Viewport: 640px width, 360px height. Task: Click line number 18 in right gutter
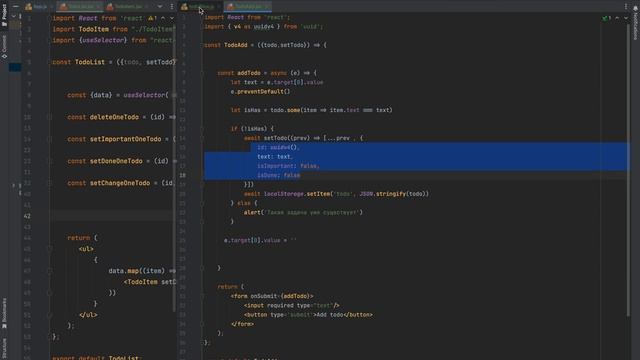pyautogui.click(x=182, y=175)
